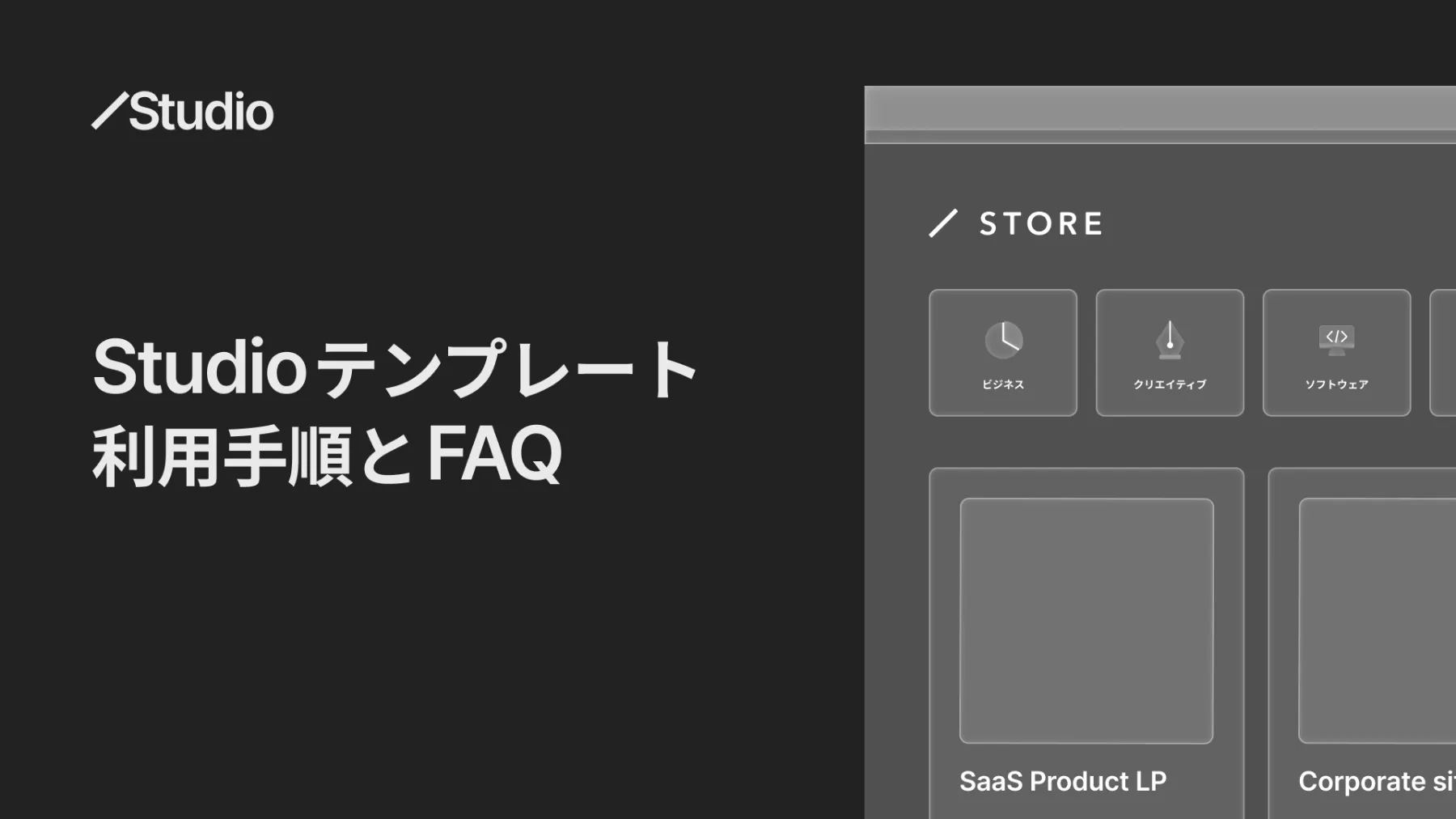Click the slash icon beside the STORE title

pos(943,223)
